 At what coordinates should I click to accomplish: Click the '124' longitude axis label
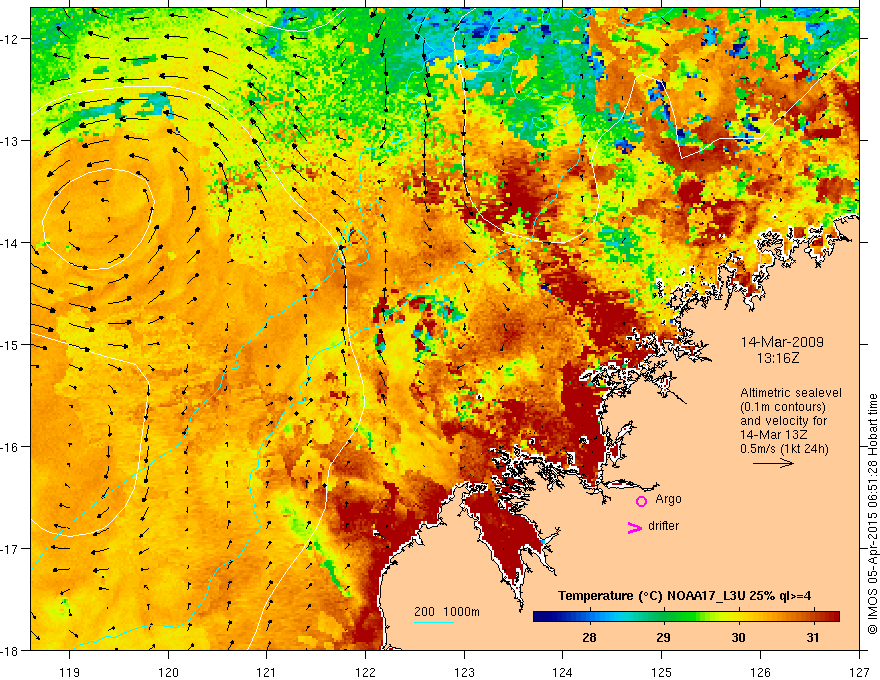pyautogui.click(x=563, y=672)
